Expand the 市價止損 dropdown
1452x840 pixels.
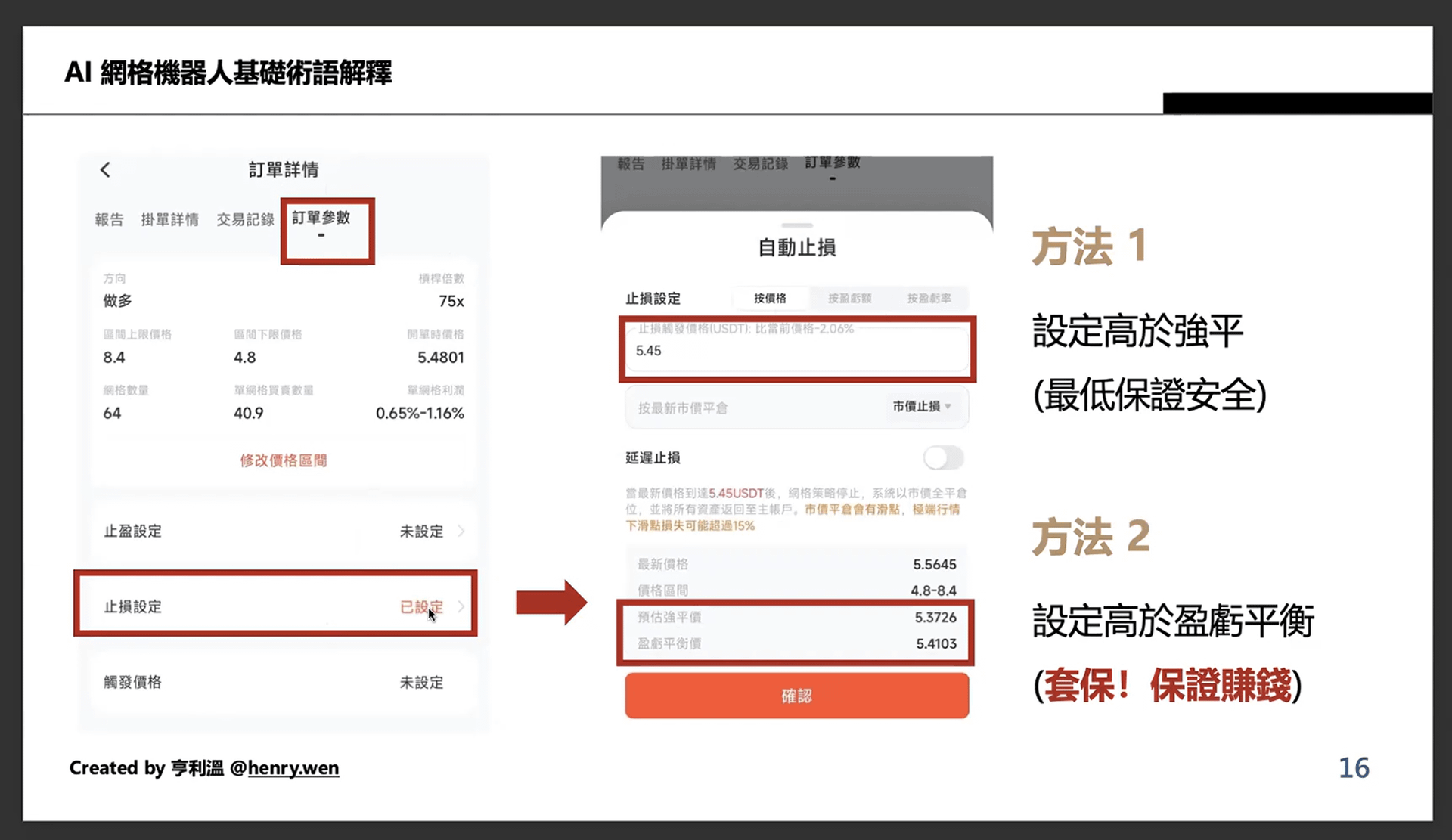pos(921,407)
